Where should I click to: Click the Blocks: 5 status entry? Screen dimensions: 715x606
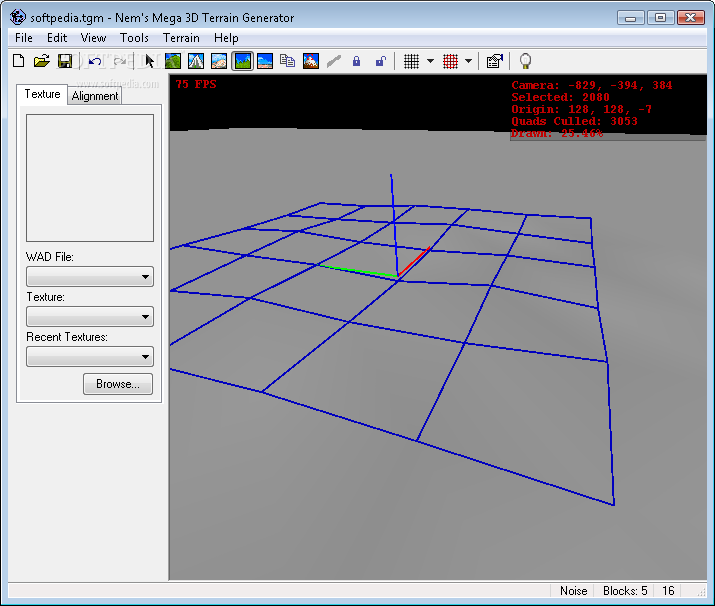tap(625, 590)
